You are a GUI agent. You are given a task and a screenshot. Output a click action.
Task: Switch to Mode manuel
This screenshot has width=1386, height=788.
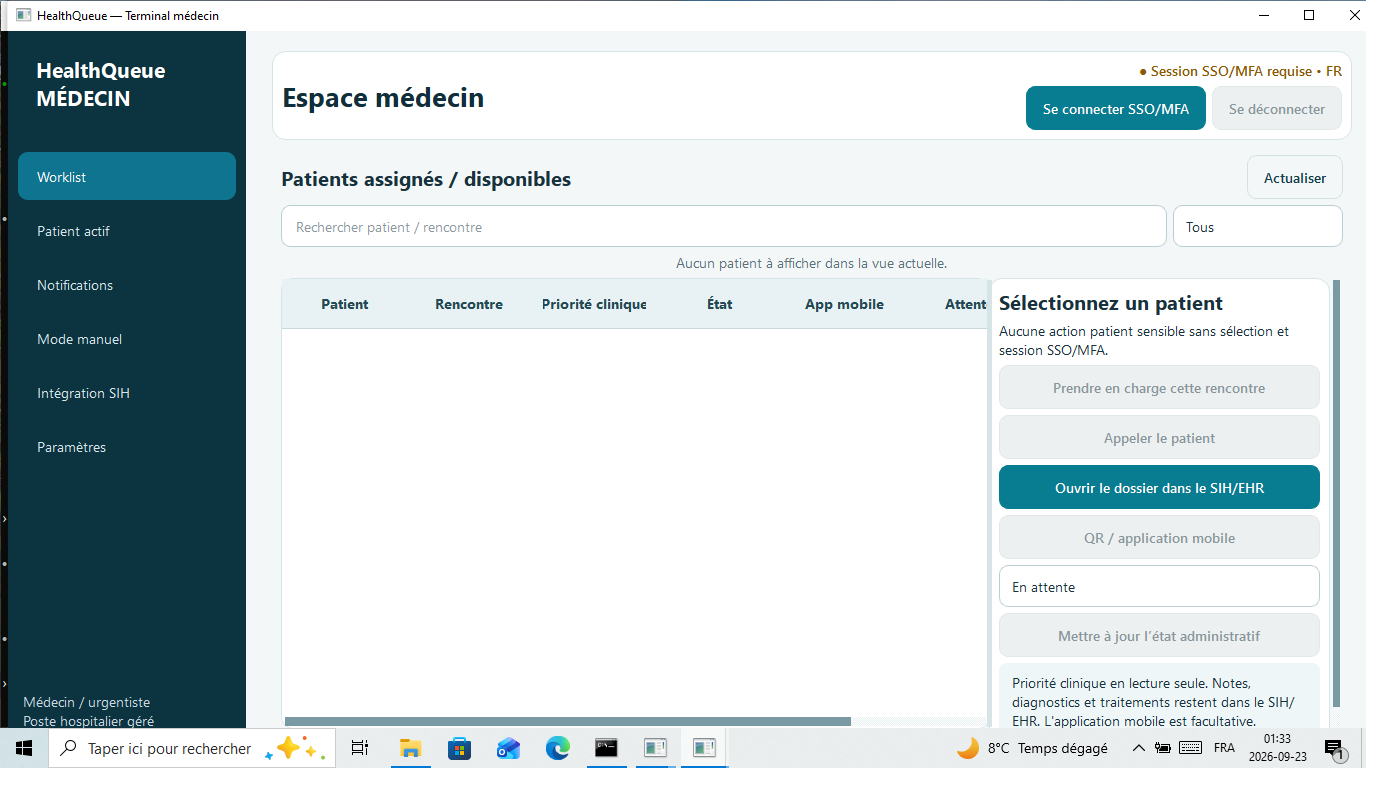coord(127,339)
